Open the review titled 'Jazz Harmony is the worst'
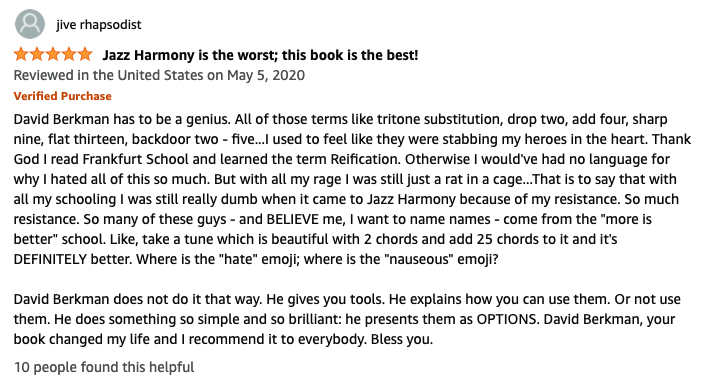 pyautogui.click(x=260, y=55)
